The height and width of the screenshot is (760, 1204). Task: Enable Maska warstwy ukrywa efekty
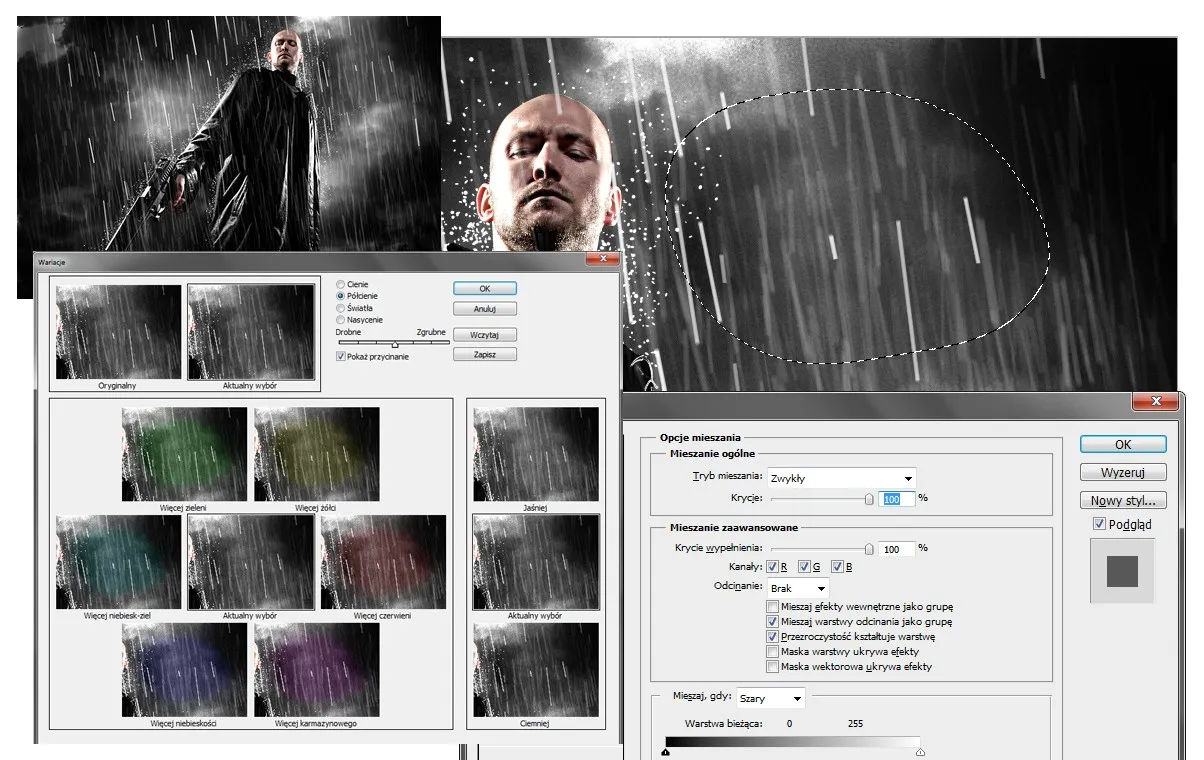[773, 652]
